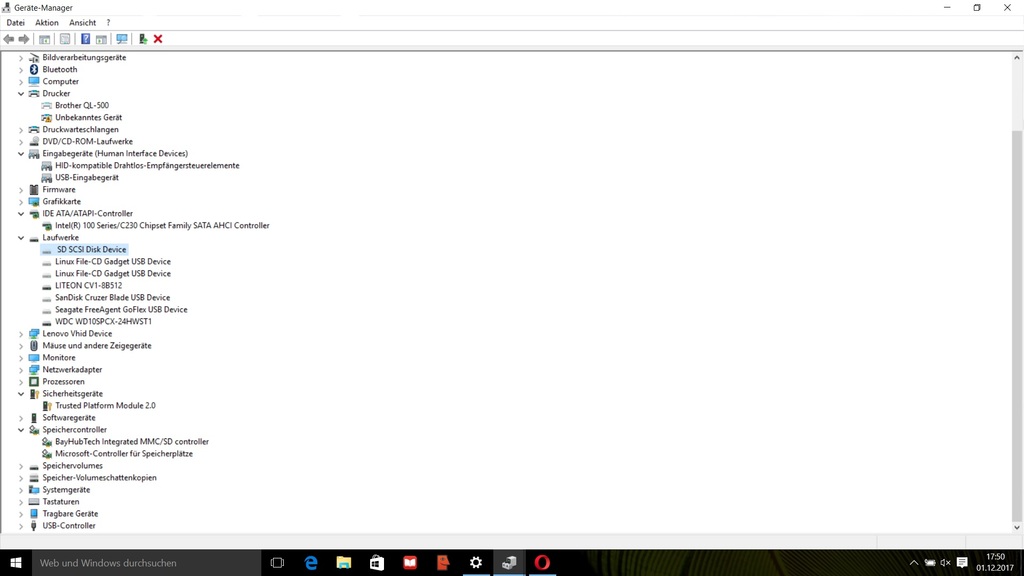This screenshot has width=1024, height=576.
Task: Collapse the Speichercontroller category
Action: click(21, 430)
